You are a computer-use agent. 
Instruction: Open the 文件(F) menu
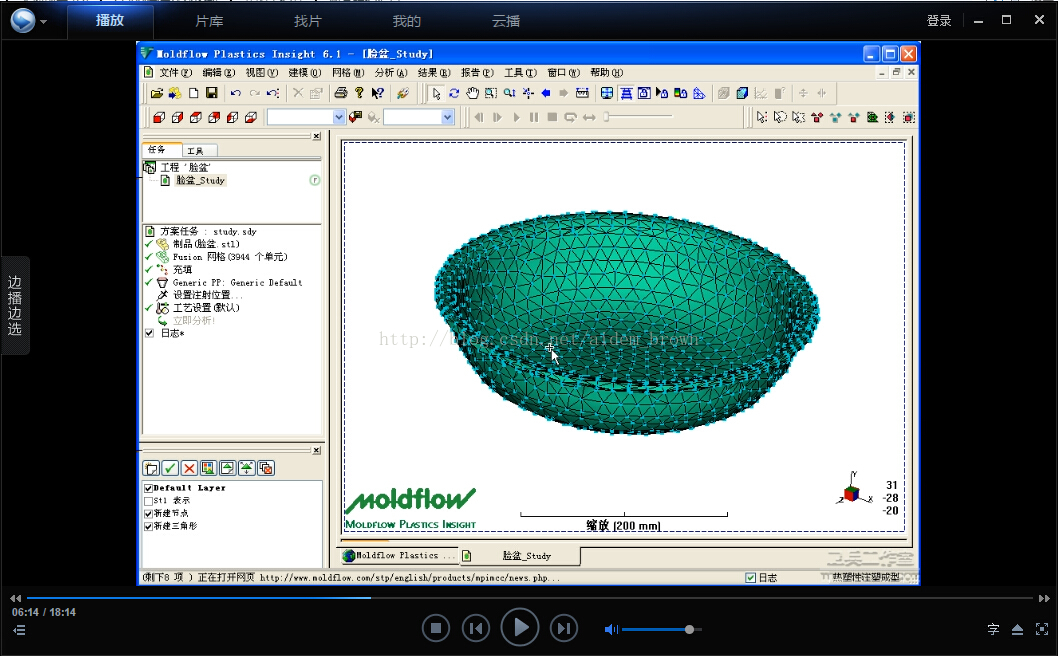pyautogui.click(x=175, y=73)
